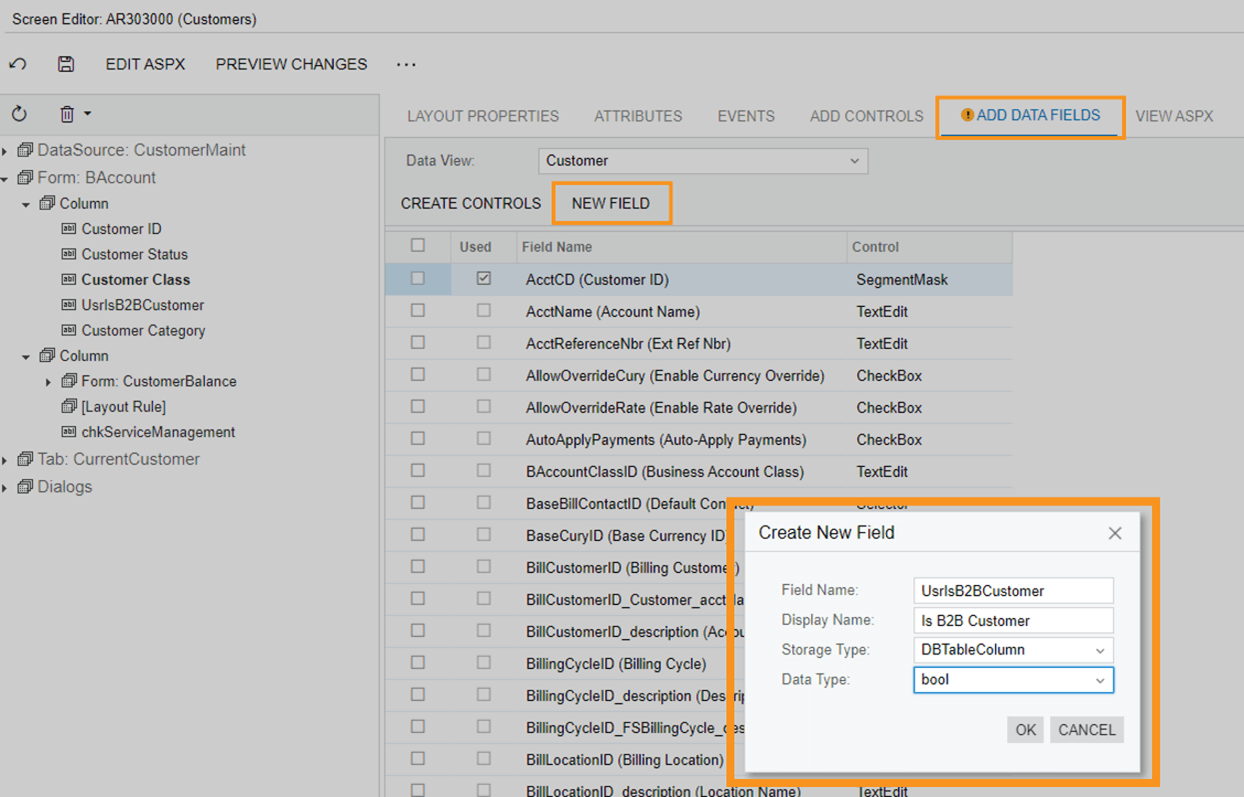Switch to the Events tab

tap(746, 116)
